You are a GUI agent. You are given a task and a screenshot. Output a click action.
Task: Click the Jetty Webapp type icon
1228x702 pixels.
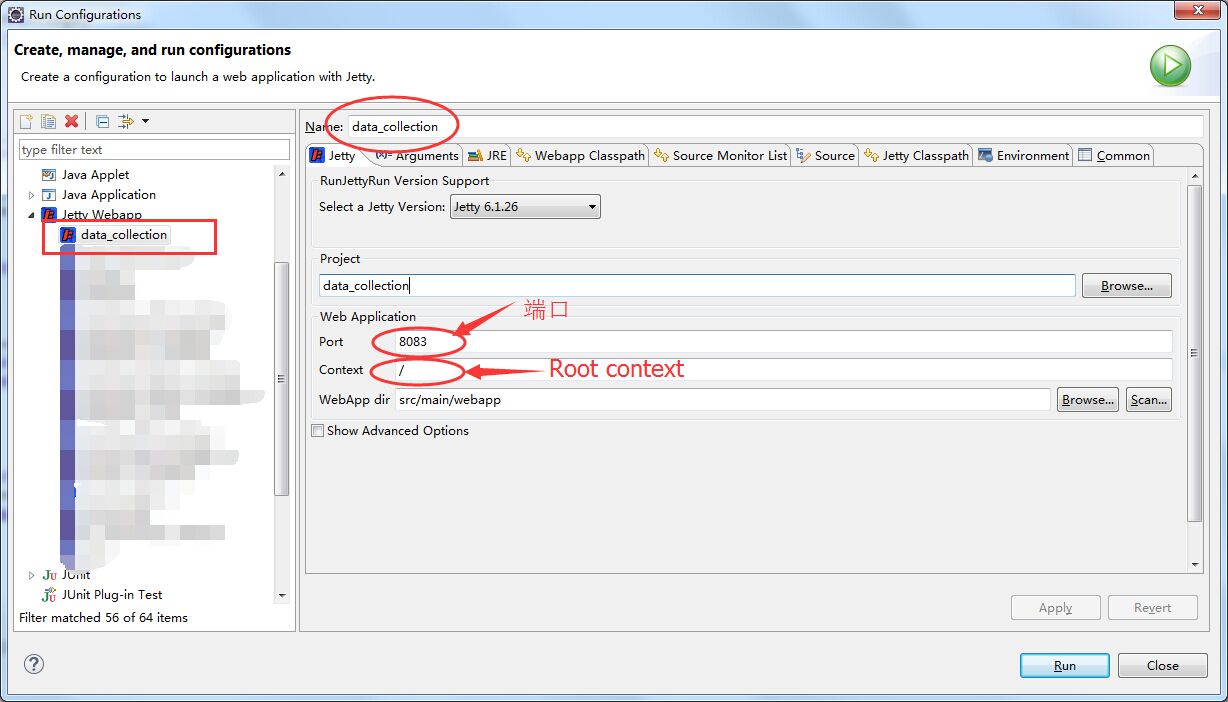click(49, 215)
